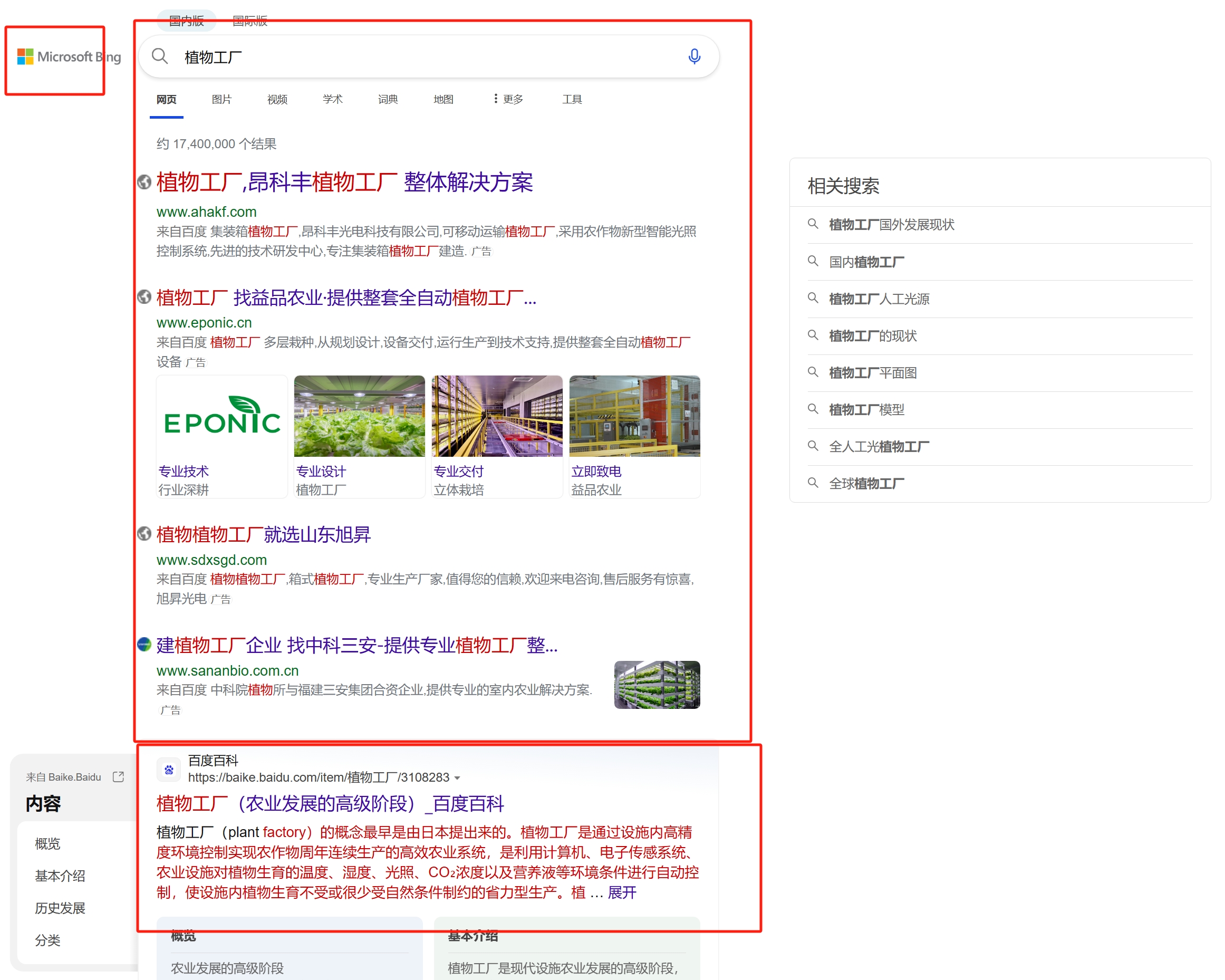This screenshot has width=1225, height=980.
Task: Click search icon next to 植物工厂国外发展现状
Action: click(x=813, y=224)
